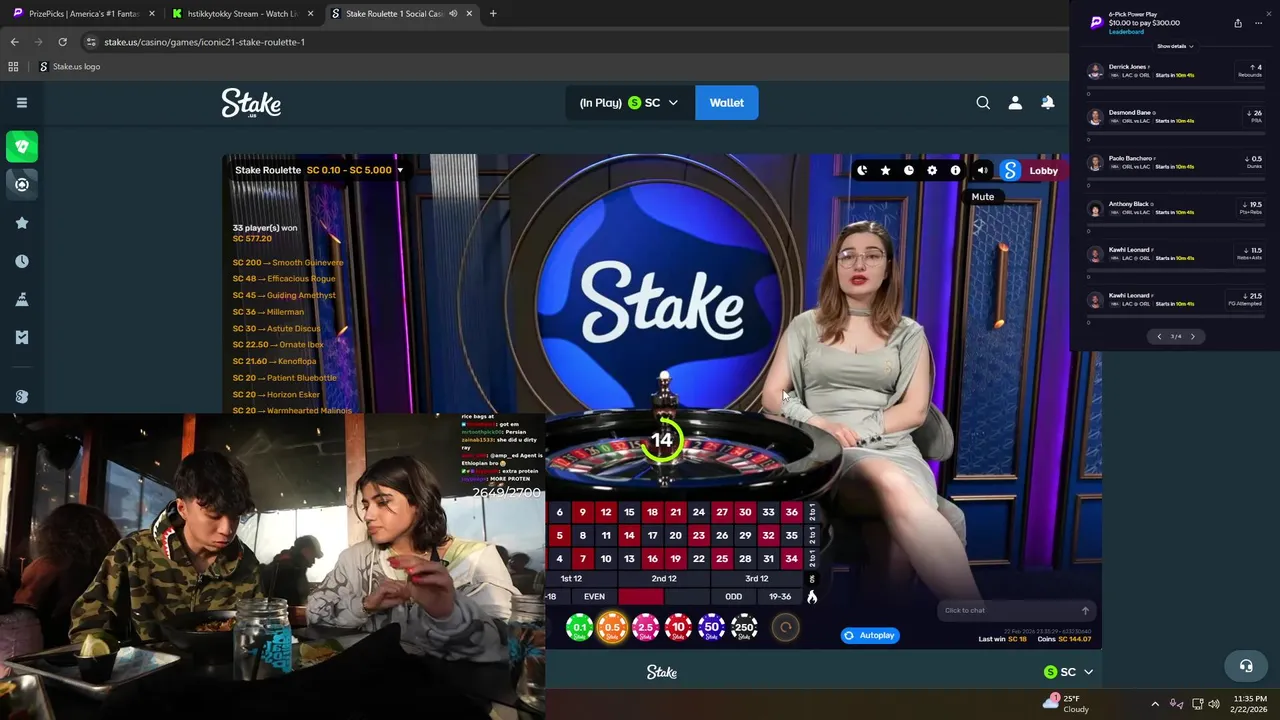Open the user profile icon
1280x720 pixels.
(x=1015, y=102)
